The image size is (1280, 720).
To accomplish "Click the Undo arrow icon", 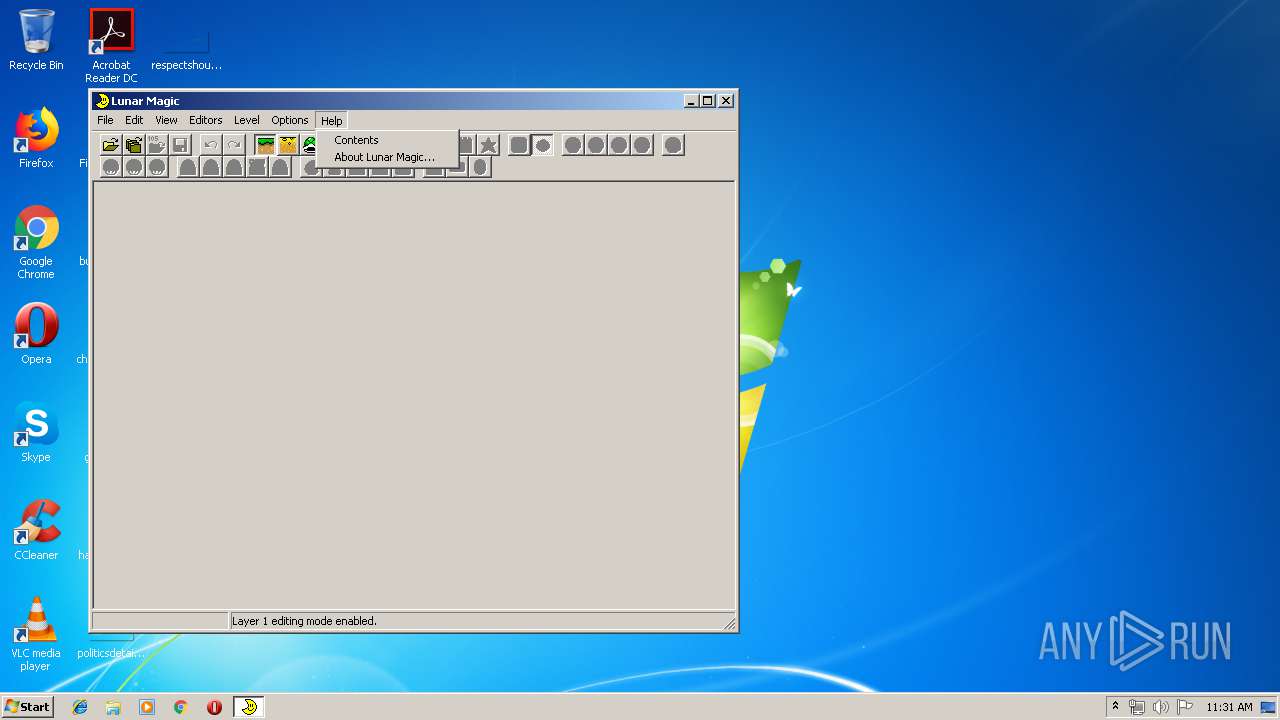I will coord(211,145).
